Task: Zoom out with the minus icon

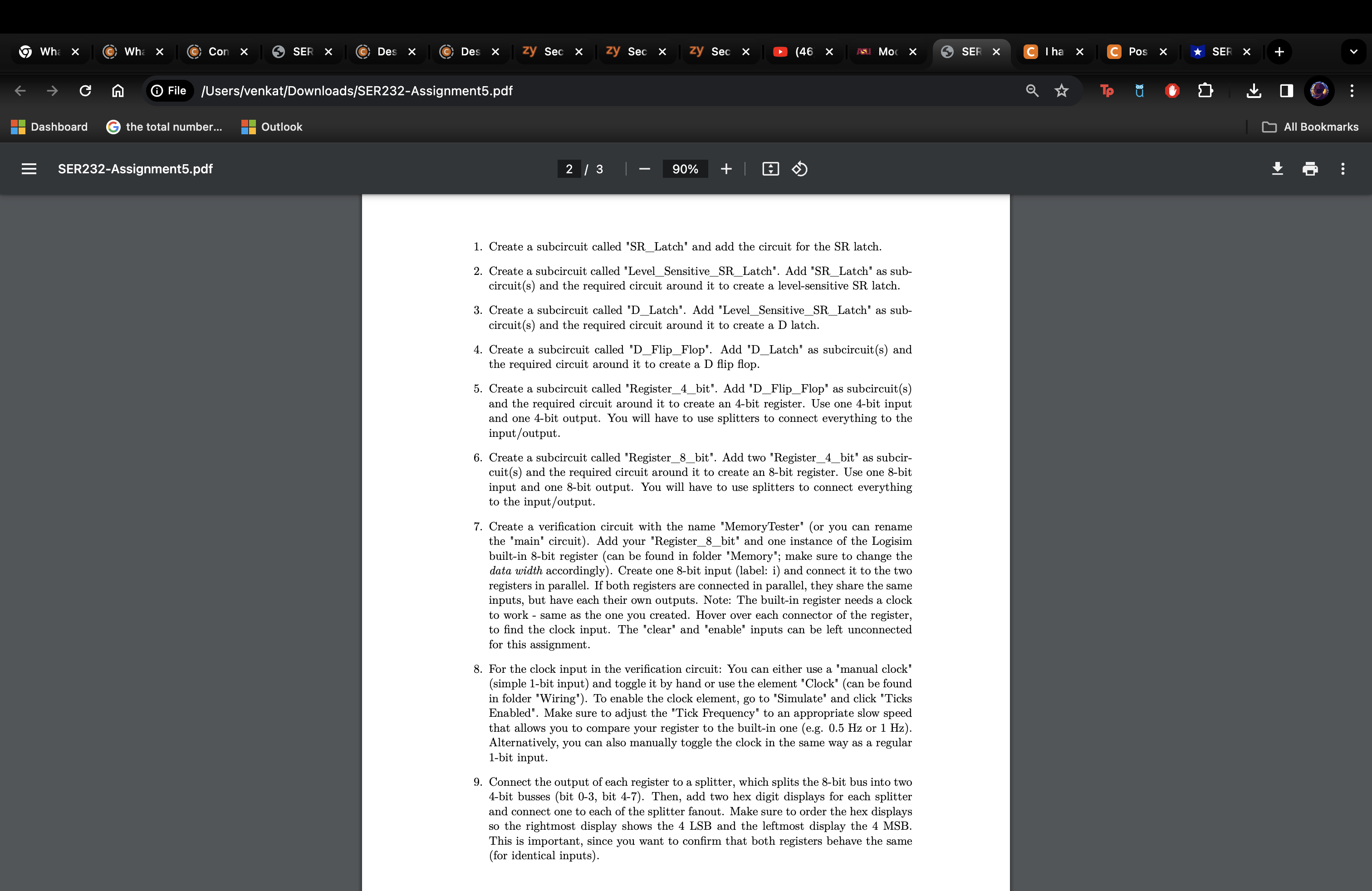Action: point(645,169)
